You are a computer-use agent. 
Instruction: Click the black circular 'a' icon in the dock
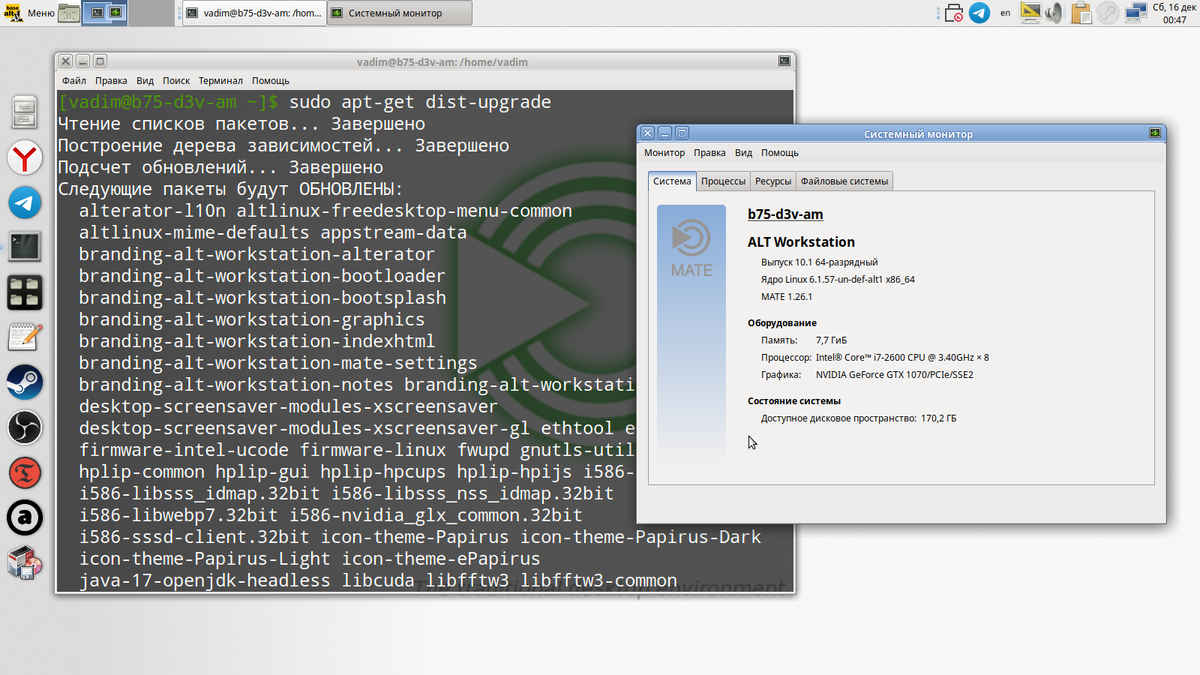coord(24,518)
